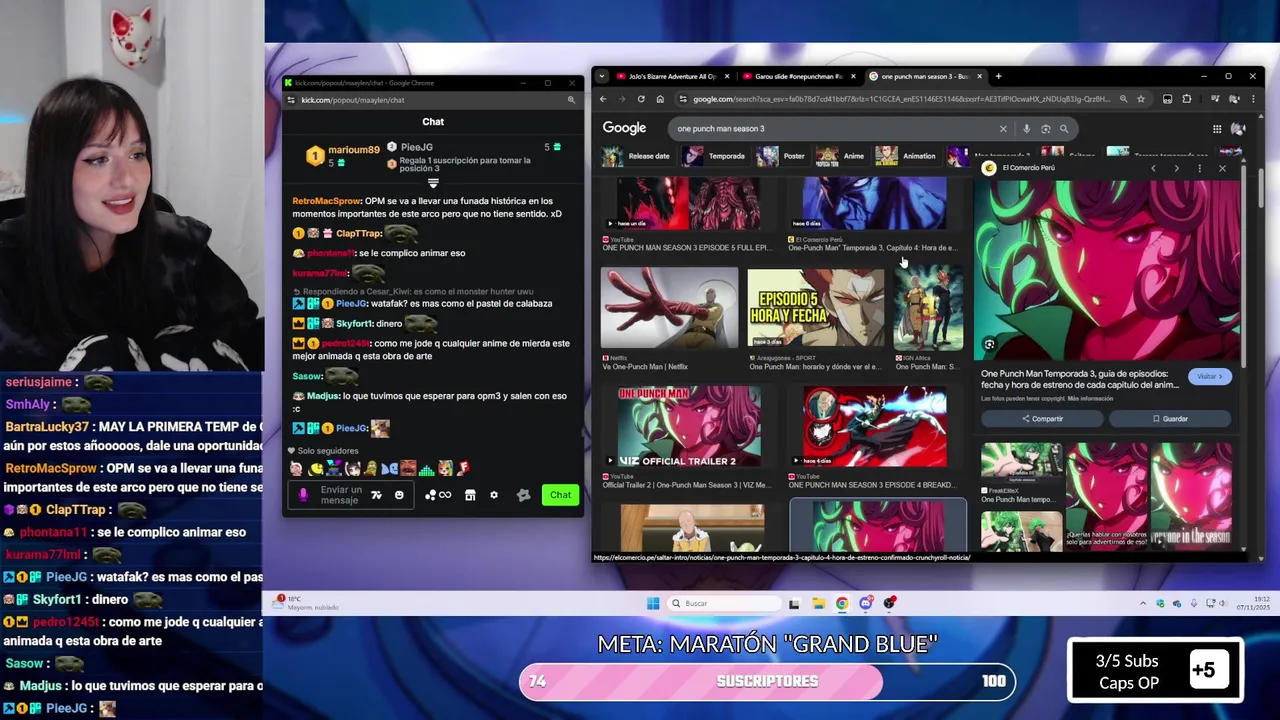
Task: Click the Chrome address bar URL
Action: click(901, 99)
